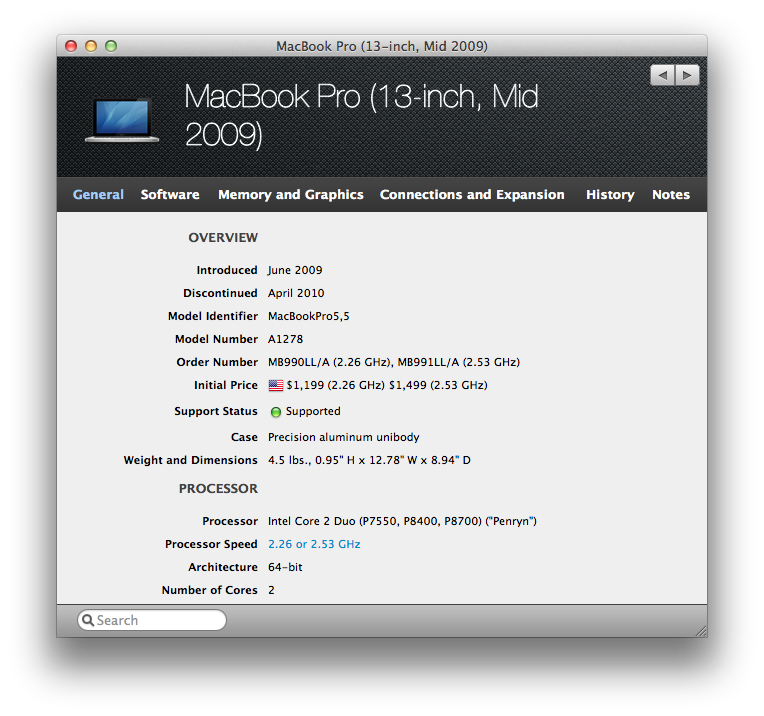The width and height of the screenshot is (764, 716).
Task: Focus the Search input field
Action: [152, 620]
